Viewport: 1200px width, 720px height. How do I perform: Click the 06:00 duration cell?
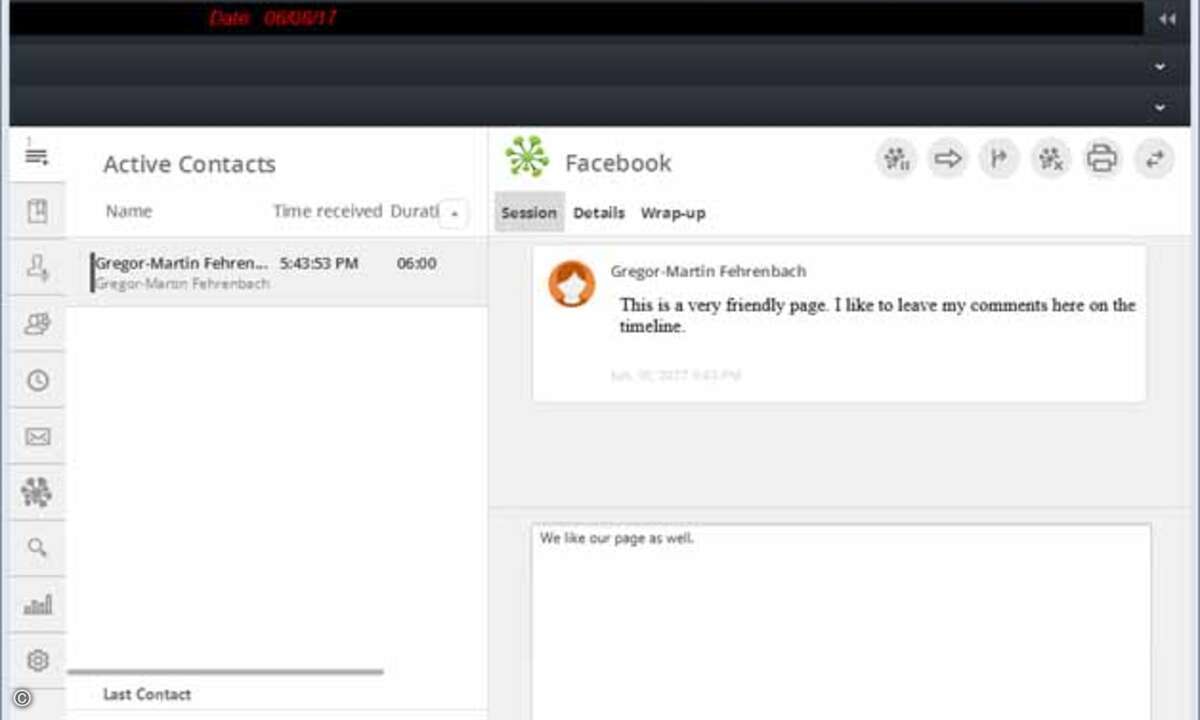[x=417, y=263]
